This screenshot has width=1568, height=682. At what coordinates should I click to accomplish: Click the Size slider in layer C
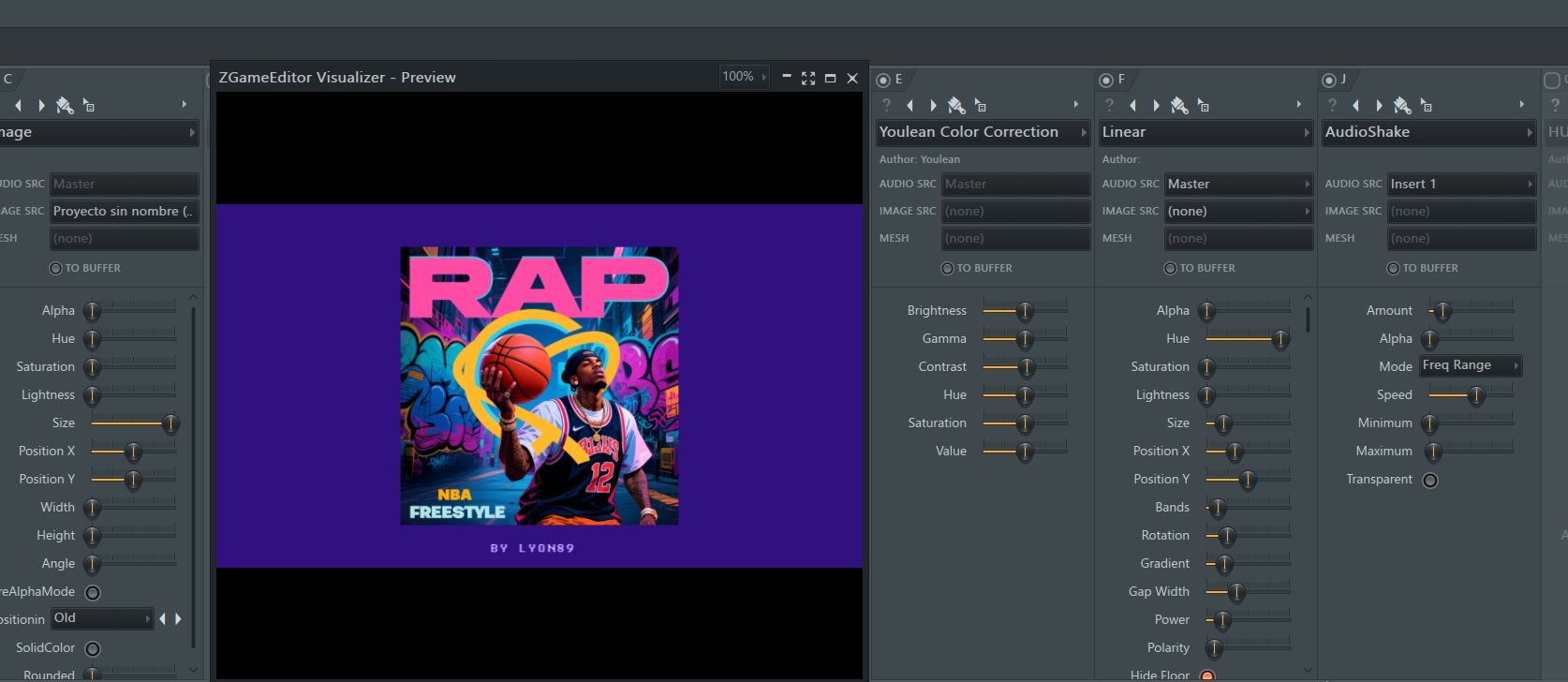pos(133,423)
